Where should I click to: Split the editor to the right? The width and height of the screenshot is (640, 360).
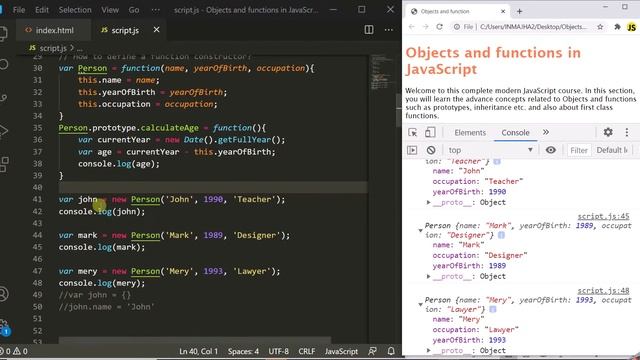pyautogui.click(x=369, y=29)
